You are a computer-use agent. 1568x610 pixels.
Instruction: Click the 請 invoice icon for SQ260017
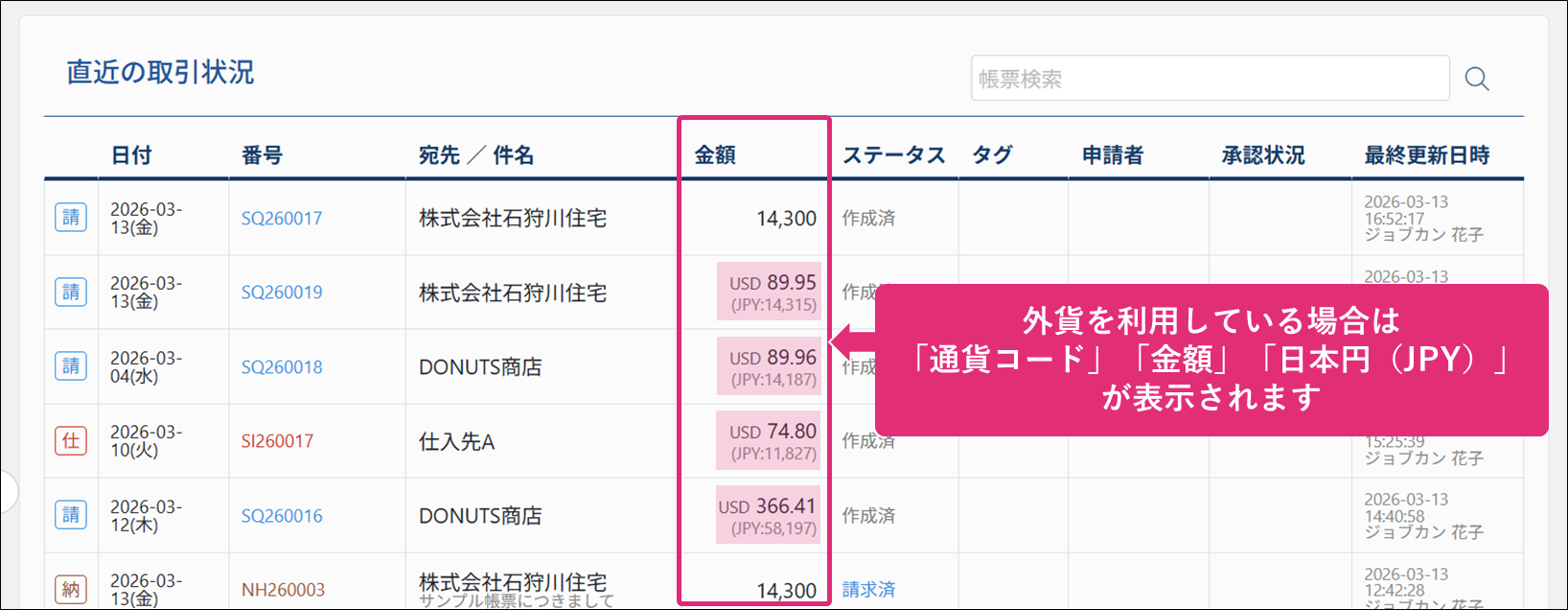click(x=71, y=218)
